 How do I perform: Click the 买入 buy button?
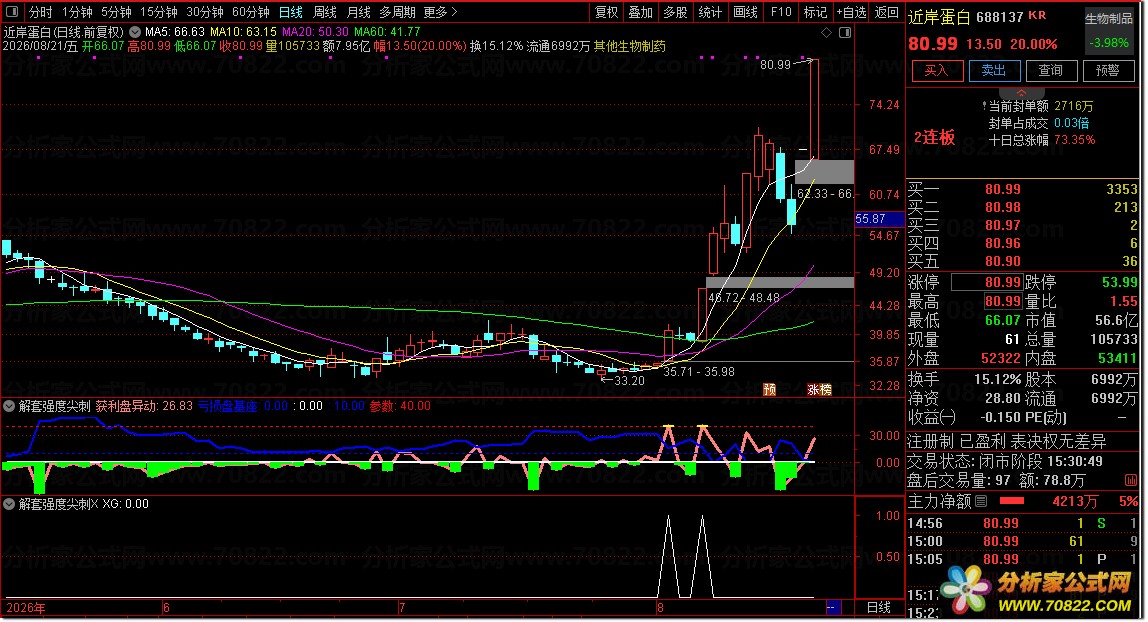coord(936,70)
